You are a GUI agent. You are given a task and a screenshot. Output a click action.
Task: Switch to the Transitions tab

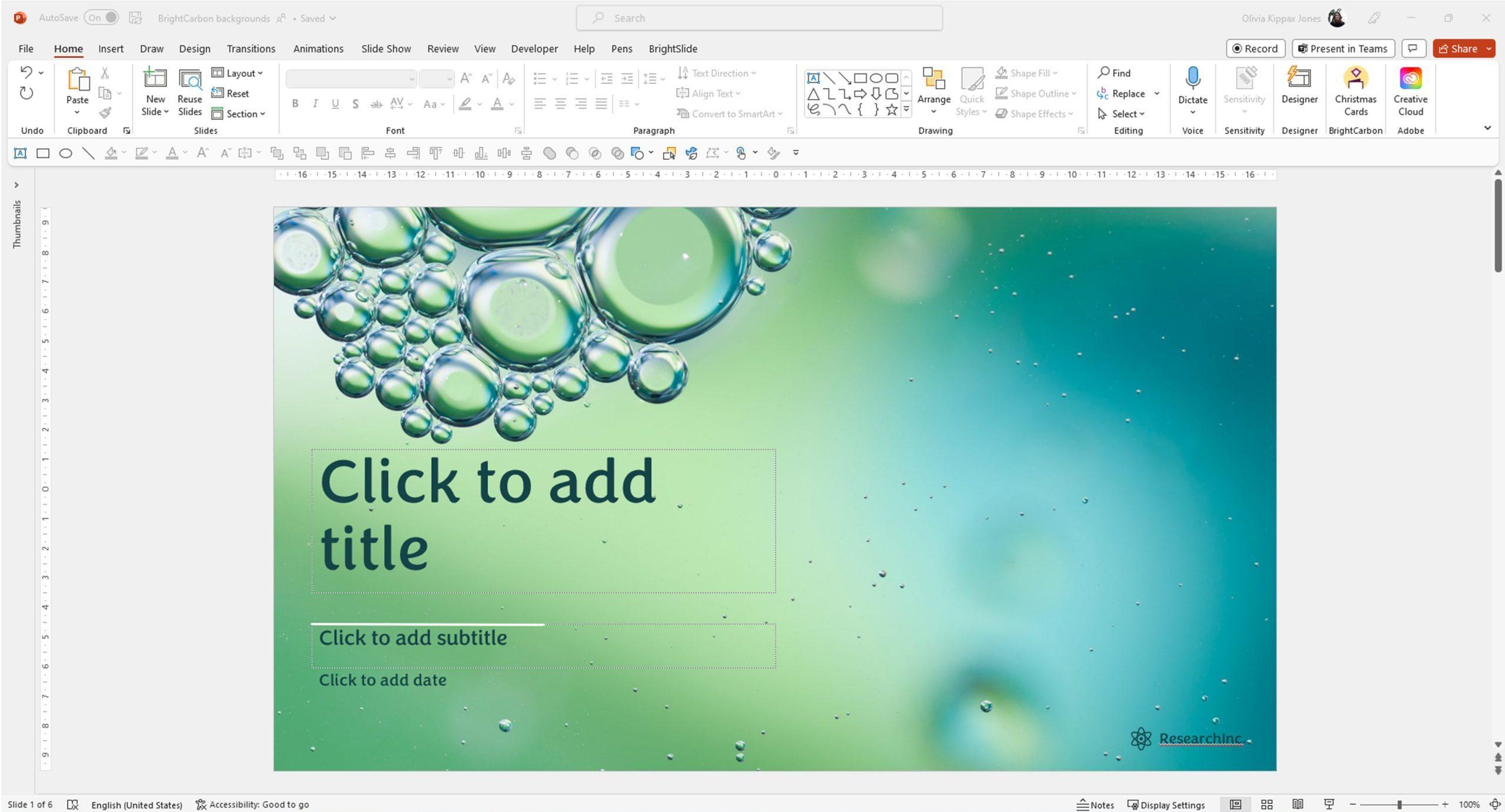tap(251, 49)
